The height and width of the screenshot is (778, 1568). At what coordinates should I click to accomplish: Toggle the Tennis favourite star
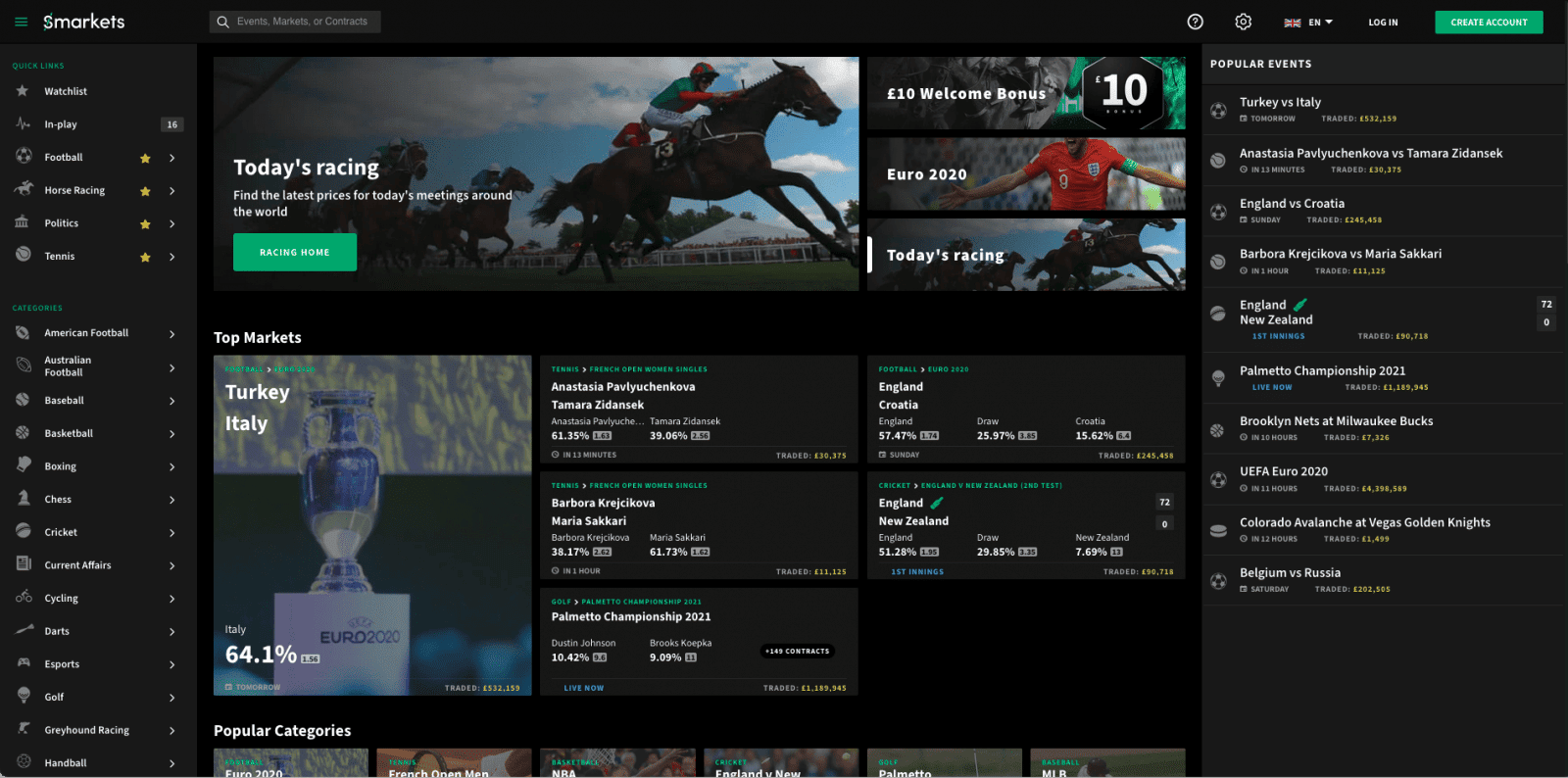point(145,257)
